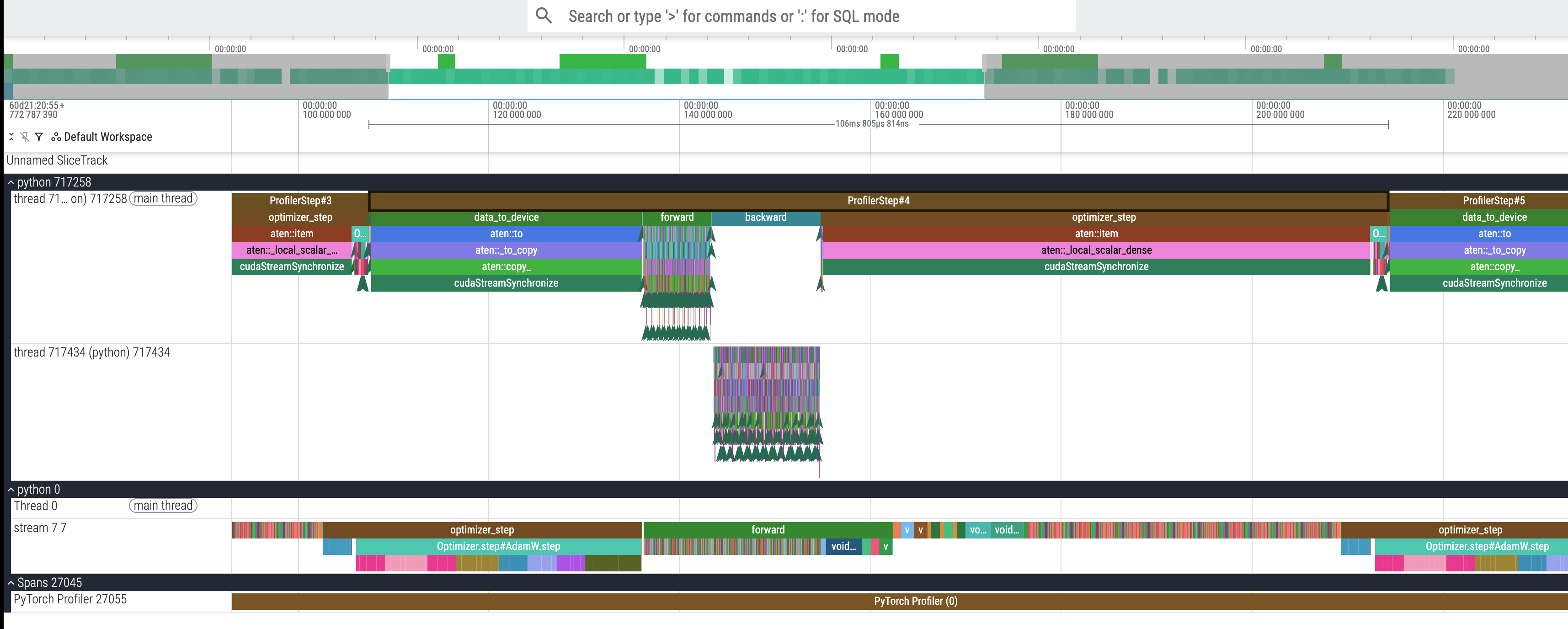1568x629 pixels.
Task: Click the stream 7 7 track label
Action: click(40, 528)
